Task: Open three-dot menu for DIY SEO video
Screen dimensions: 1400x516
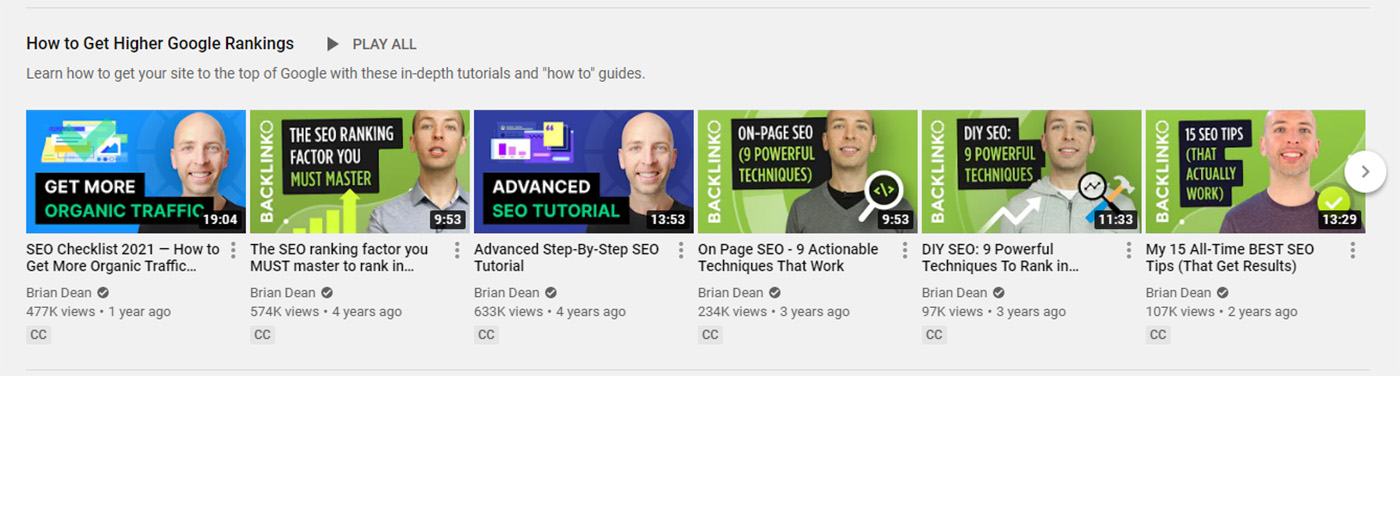Action: click(1129, 250)
